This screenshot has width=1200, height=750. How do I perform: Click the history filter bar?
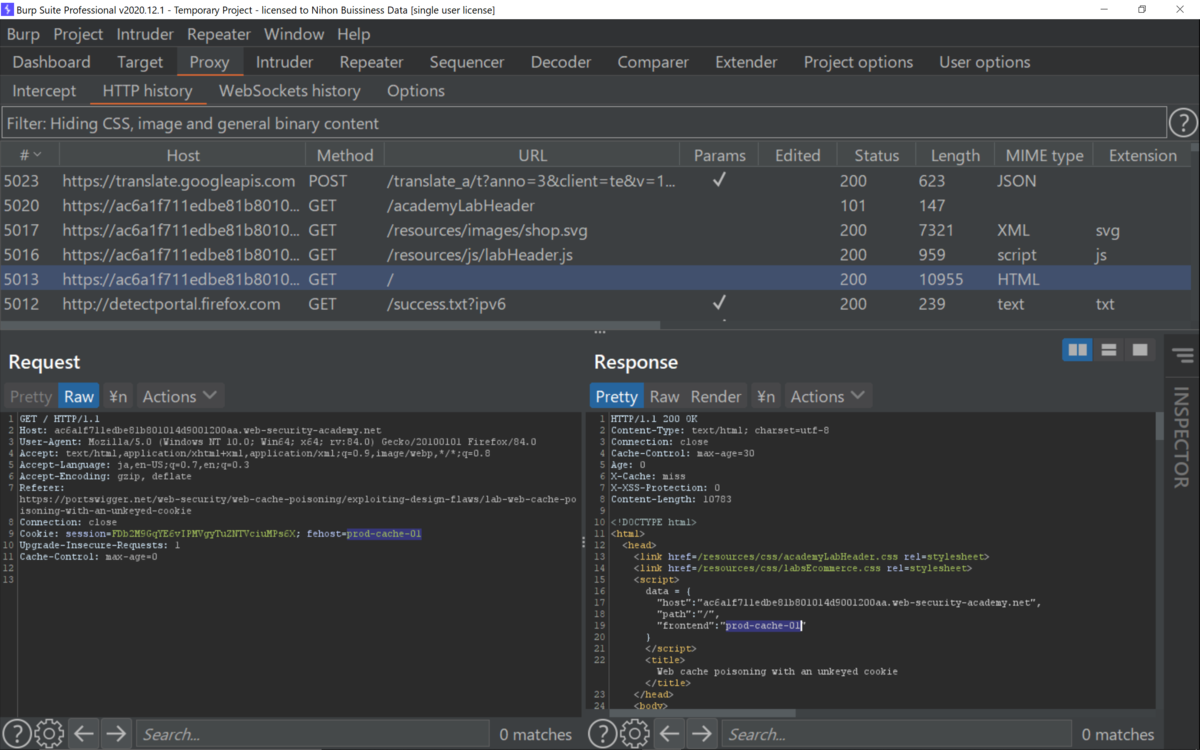click(x=584, y=123)
